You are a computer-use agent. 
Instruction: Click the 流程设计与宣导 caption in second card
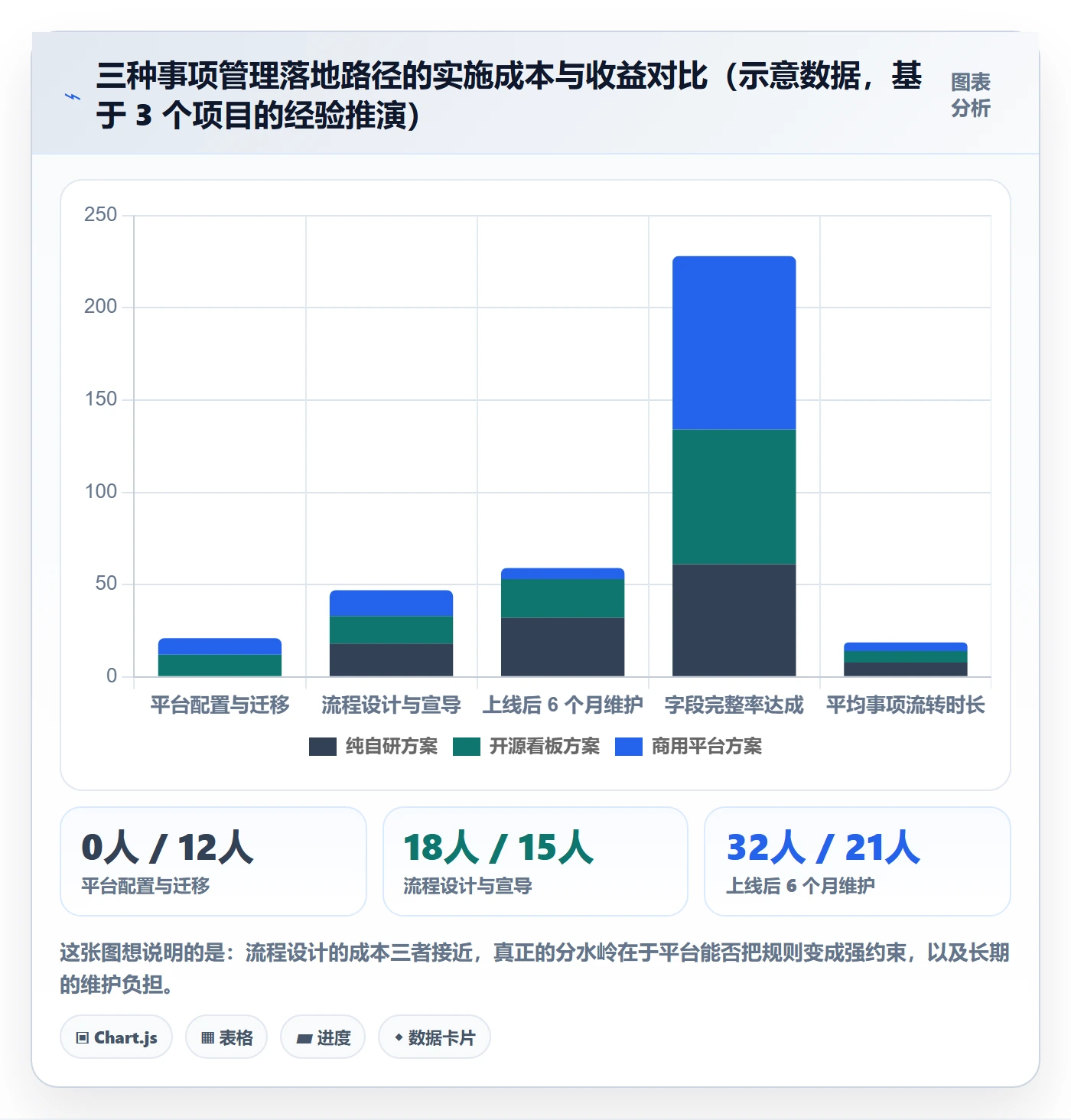[x=467, y=886]
